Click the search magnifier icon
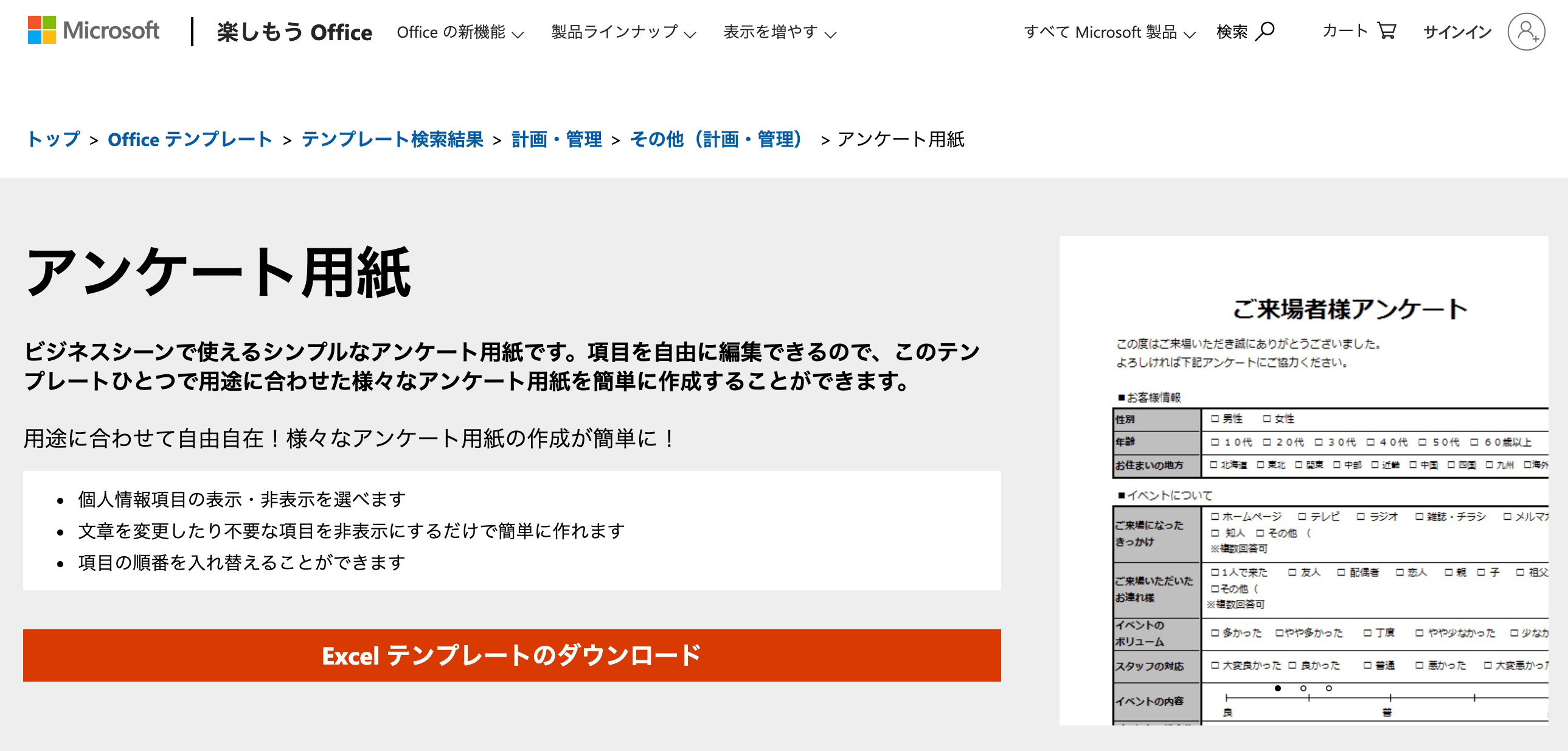 click(1265, 30)
